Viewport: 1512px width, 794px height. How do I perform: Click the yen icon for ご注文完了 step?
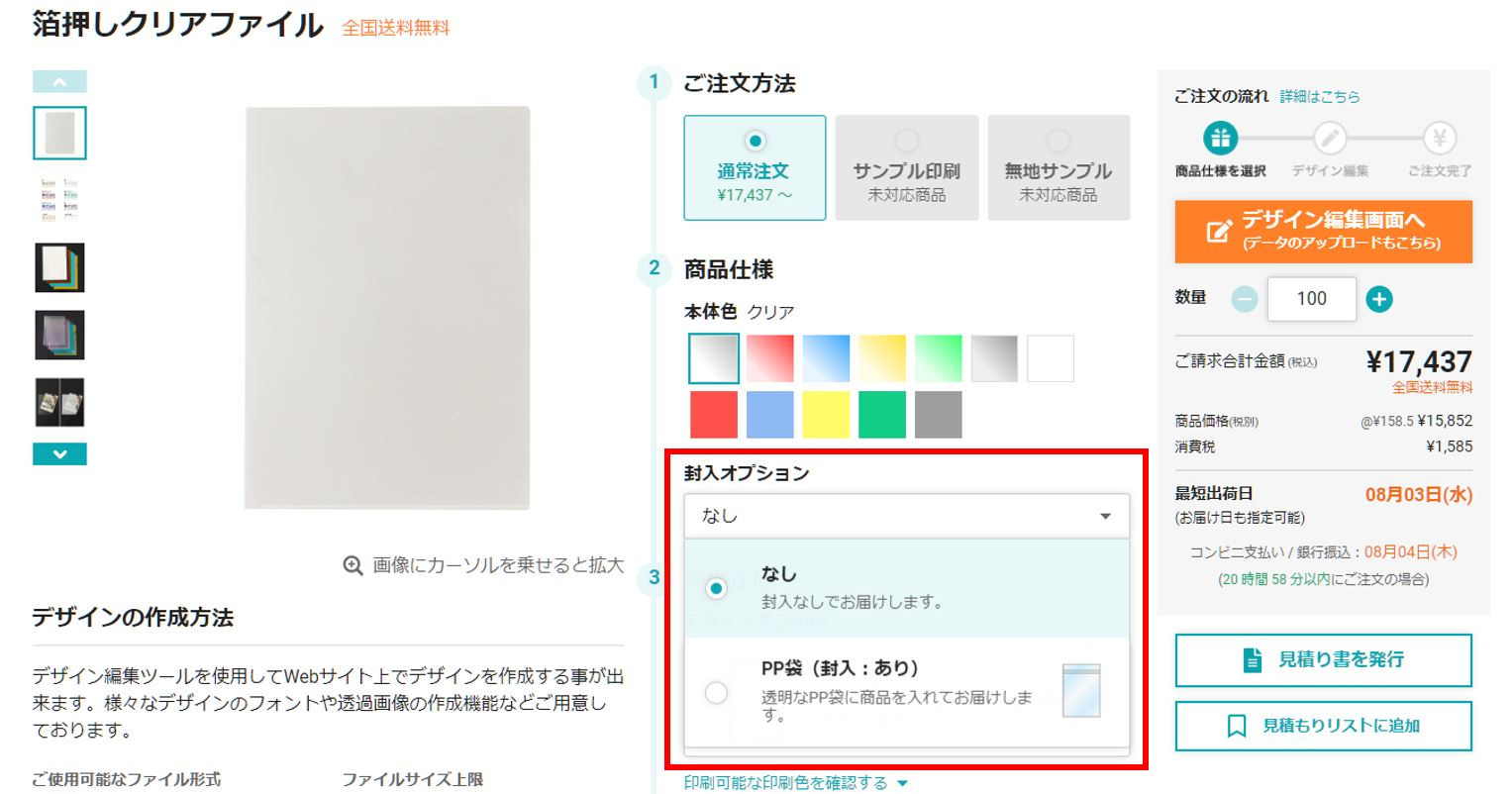click(x=1440, y=140)
